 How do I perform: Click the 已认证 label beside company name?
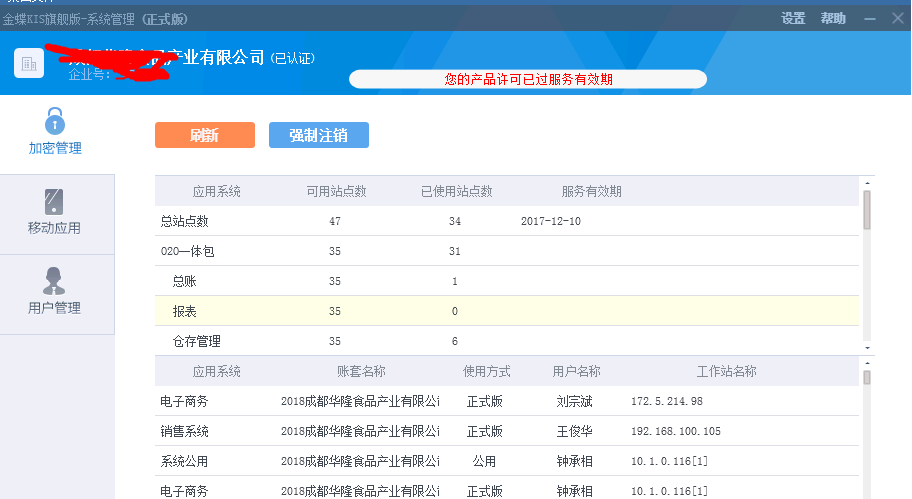pos(293,58)
